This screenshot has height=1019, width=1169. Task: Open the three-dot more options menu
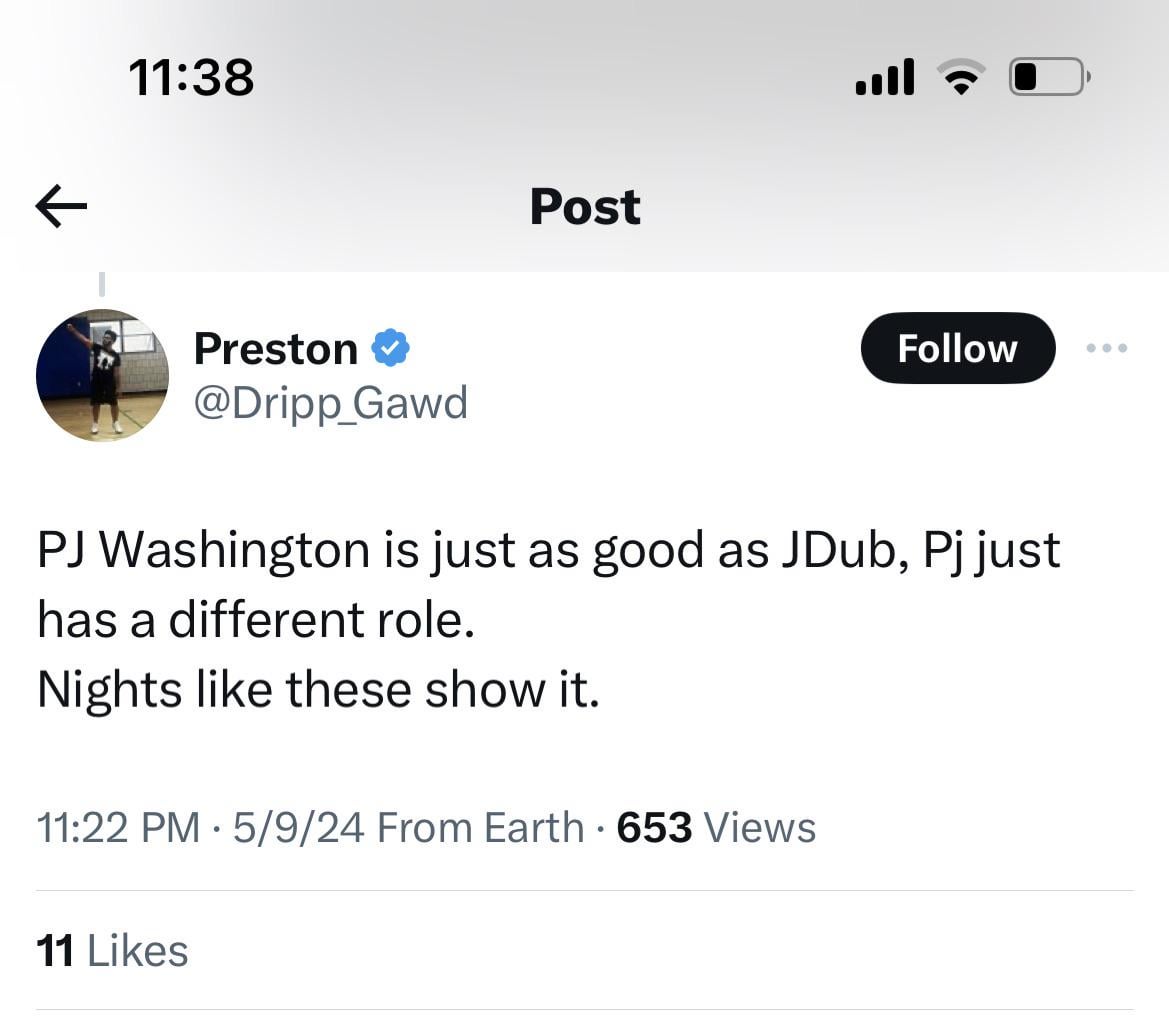(x=1106, y=348)
